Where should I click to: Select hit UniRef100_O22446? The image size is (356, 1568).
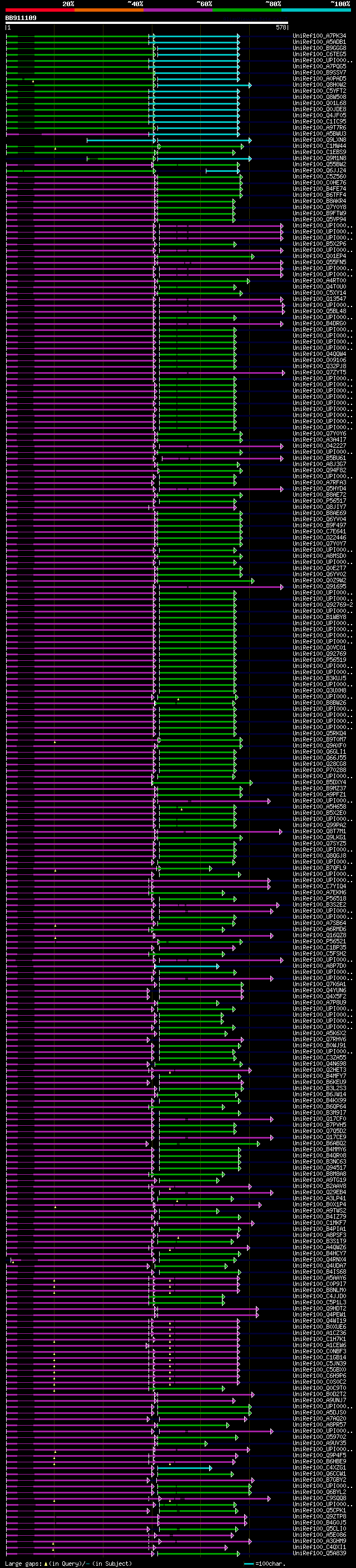(319, 537)
